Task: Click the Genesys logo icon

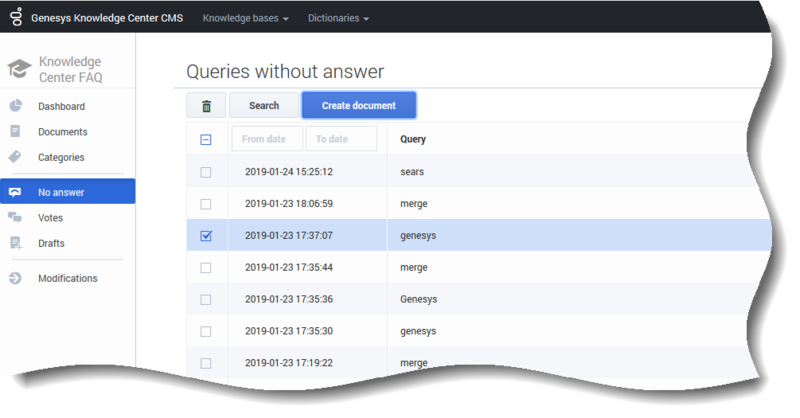Action: pos(16,18)
